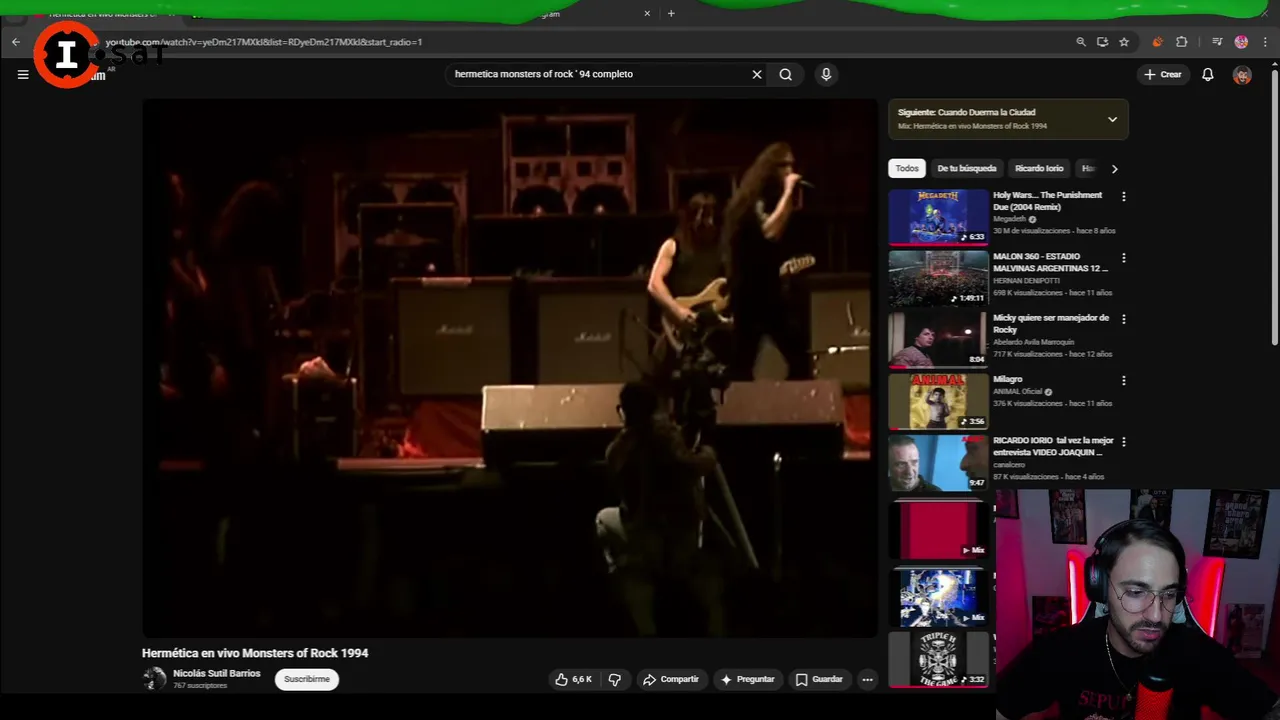Select the Todos filter chip
The width and height of the screenshot is (1280, 720).
pyautogui.click(x=907, y=168)
